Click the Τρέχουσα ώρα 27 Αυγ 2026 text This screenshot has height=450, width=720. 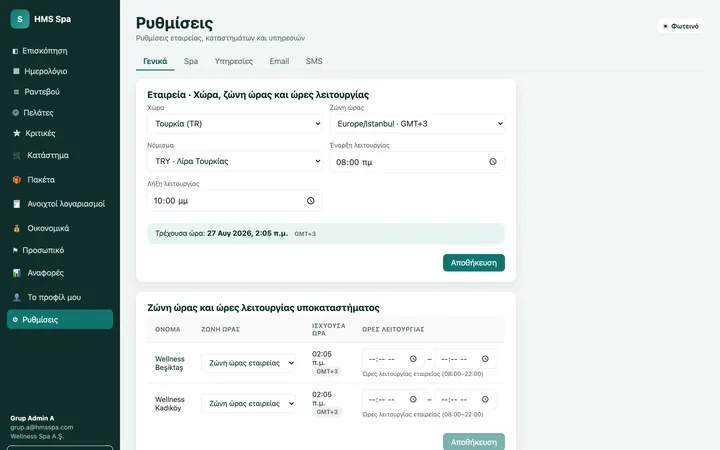(x=222, y=233)
